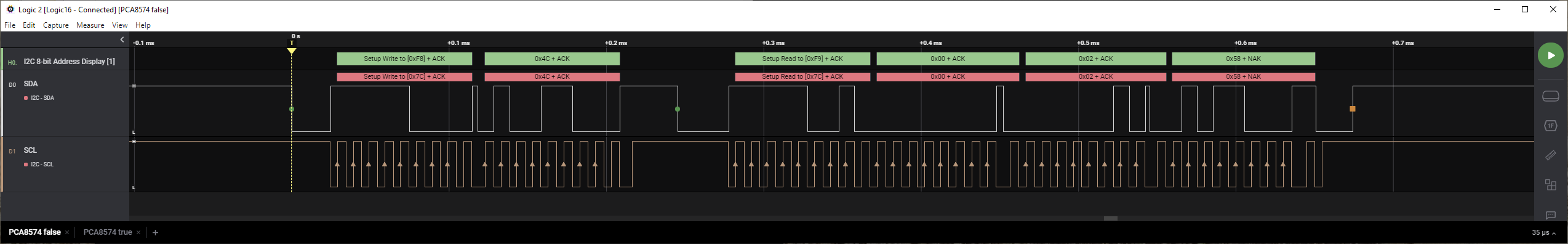
Task: Close the PCA8574 true tab
Action: click(138, 233)
